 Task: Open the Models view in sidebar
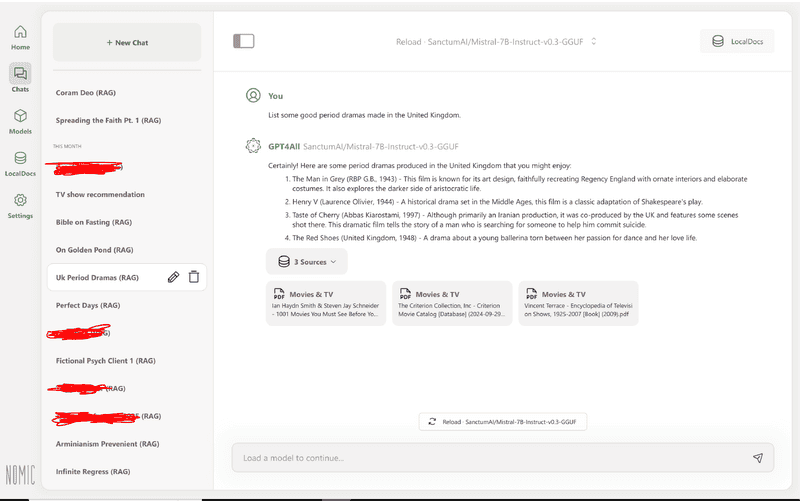coord(20,121)
